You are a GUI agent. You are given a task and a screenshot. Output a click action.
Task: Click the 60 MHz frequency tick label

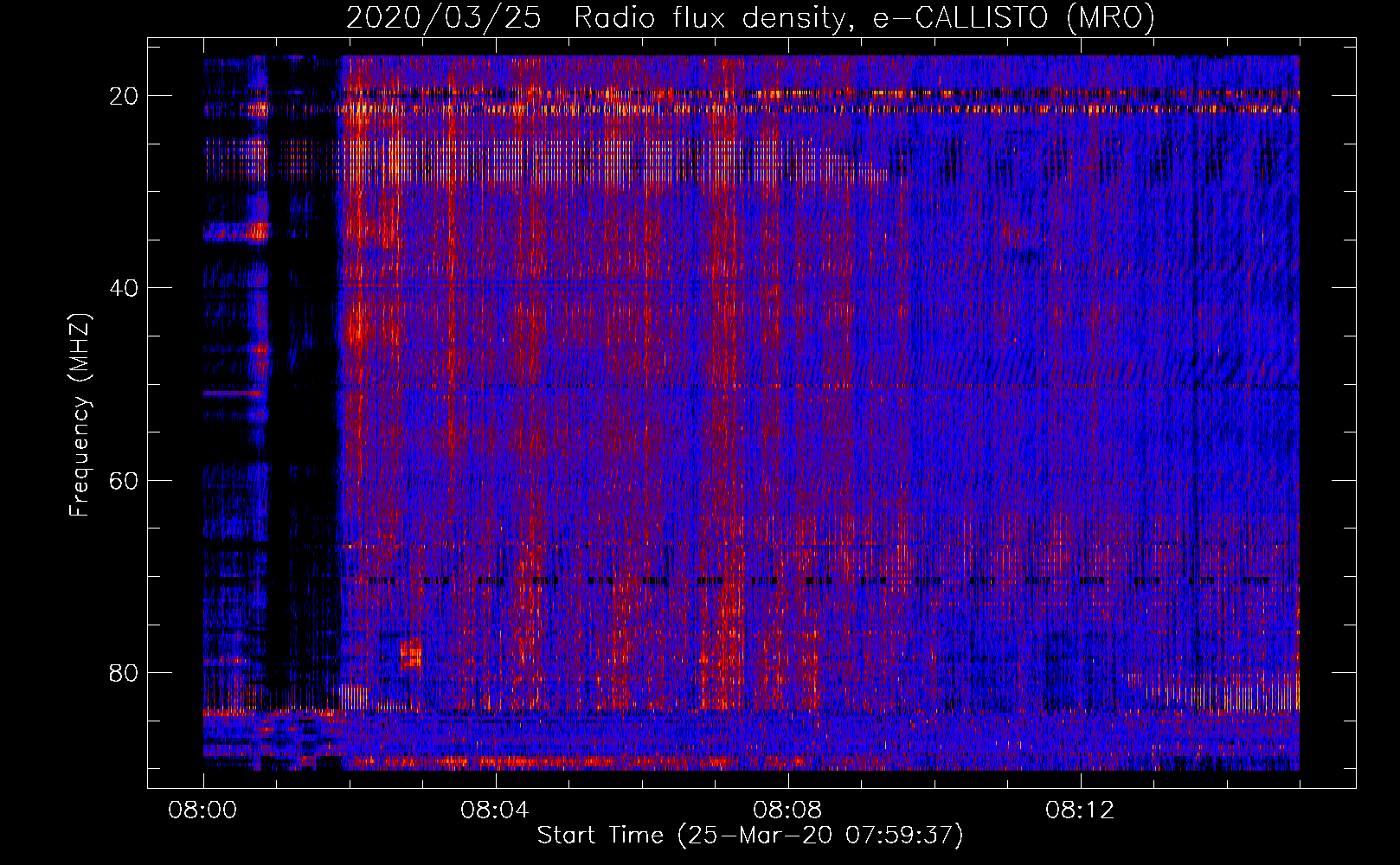click(125, 480)
